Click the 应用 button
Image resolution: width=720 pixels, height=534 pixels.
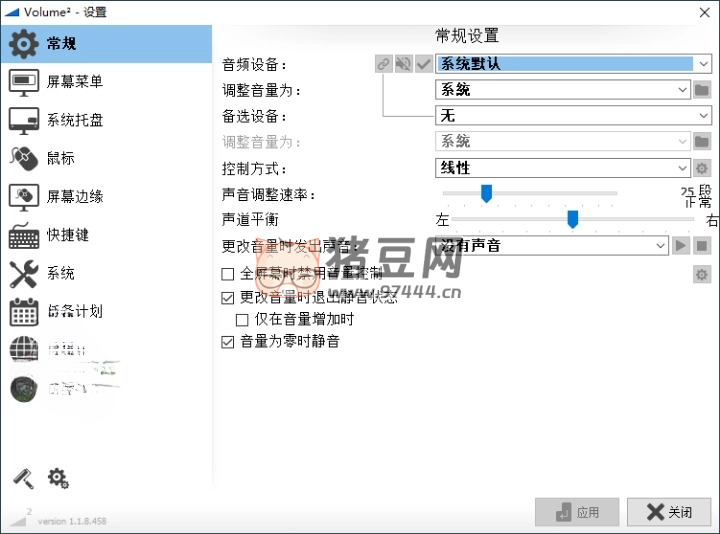pyautogui.click(x=577, y=512)
